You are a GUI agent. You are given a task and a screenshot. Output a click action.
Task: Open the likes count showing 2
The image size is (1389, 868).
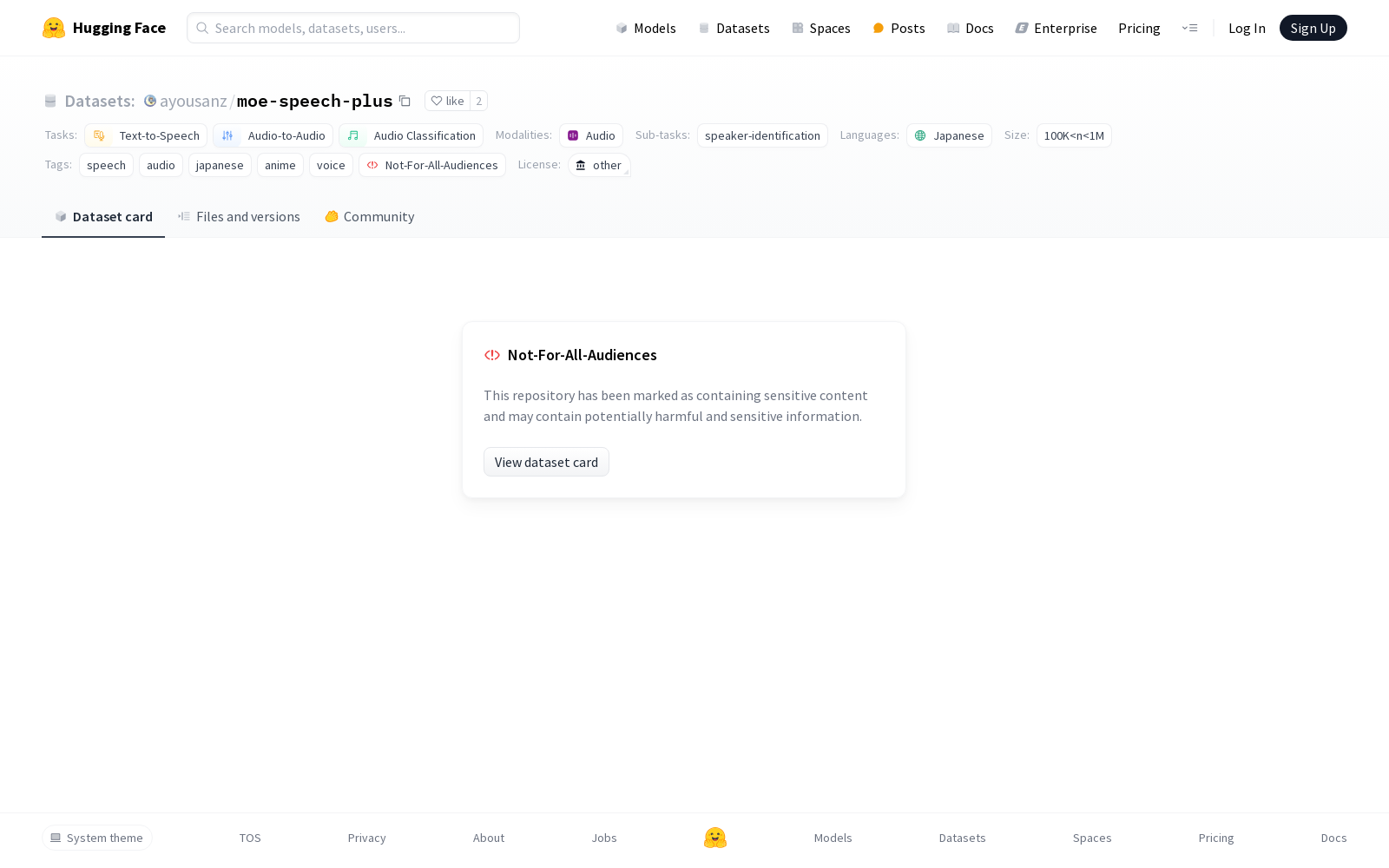(x=478, y=101)
